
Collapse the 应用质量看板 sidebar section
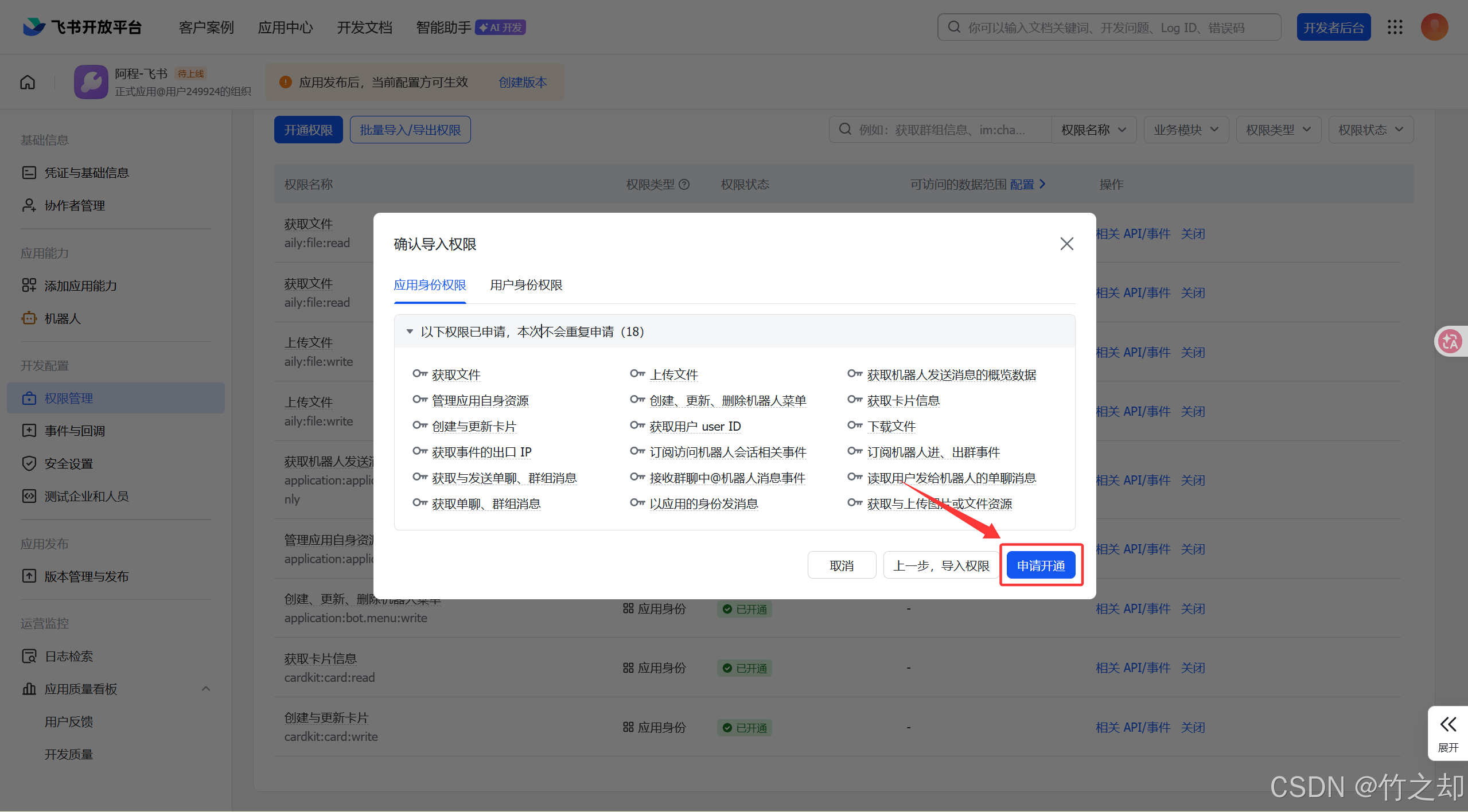206,689
